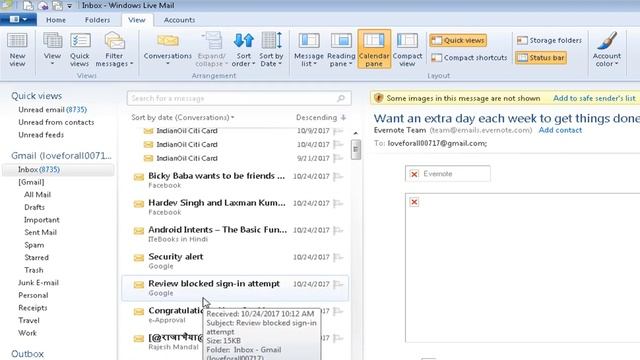640x360 pixels.
Task: Select the IndianOil Citi Card 10/4/2017 message
Action: coord(236,144)
